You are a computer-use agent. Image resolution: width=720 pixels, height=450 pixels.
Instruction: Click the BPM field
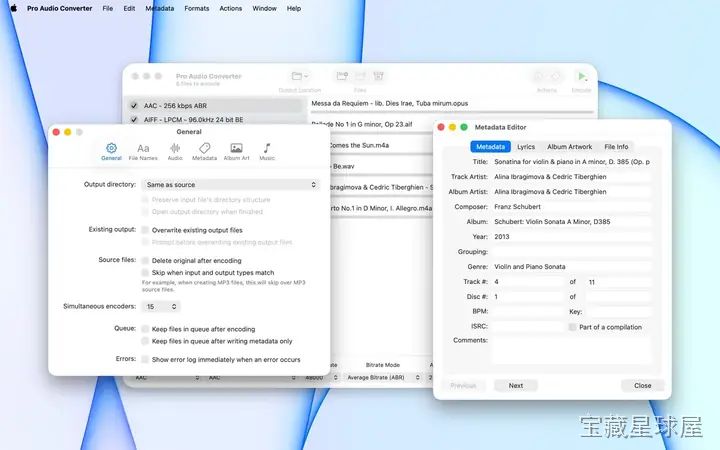(528, 311)
